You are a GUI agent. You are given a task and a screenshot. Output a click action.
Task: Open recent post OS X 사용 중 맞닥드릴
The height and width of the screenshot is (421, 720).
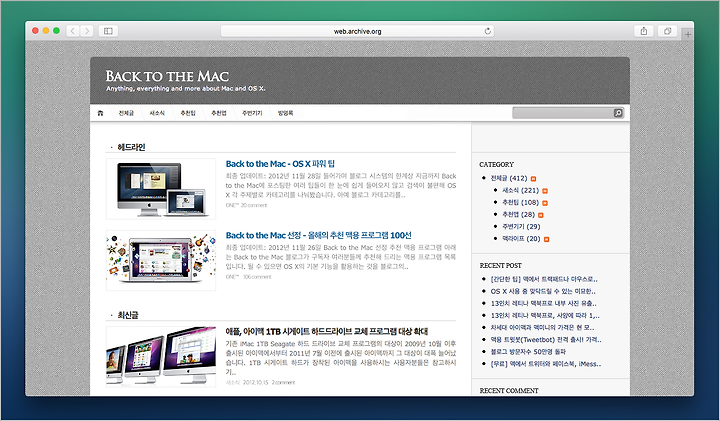click(x=543, y=292)
